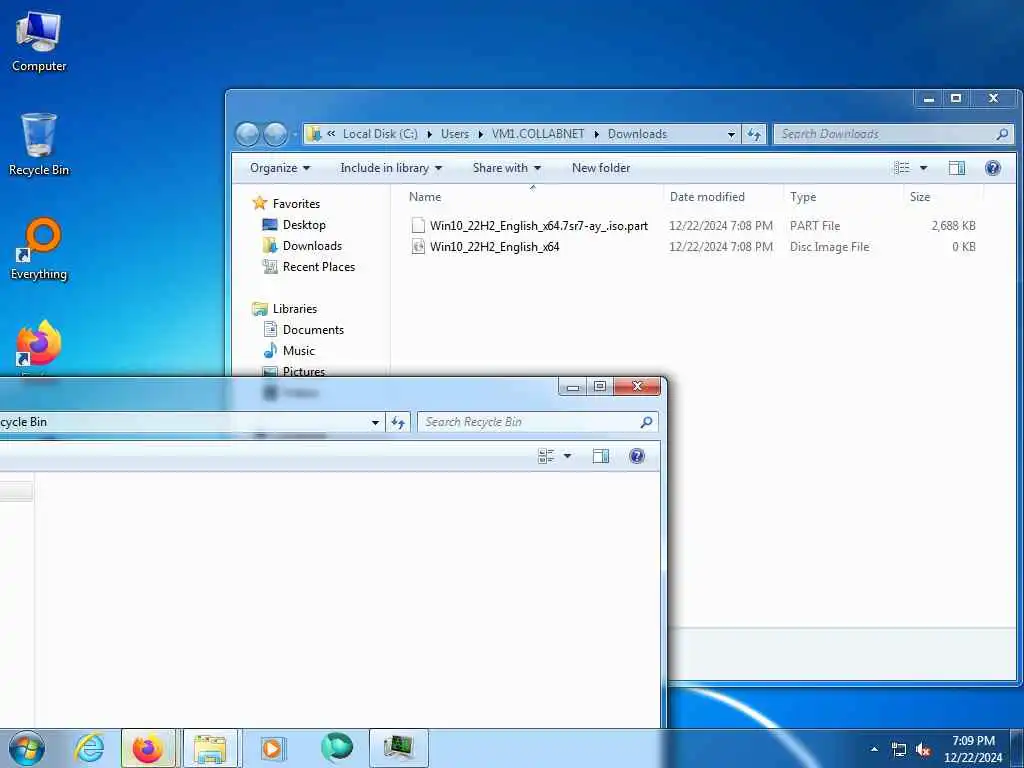Sort by the Name column header
This screenshot has height=768, width=1024.
click(425, 197)
